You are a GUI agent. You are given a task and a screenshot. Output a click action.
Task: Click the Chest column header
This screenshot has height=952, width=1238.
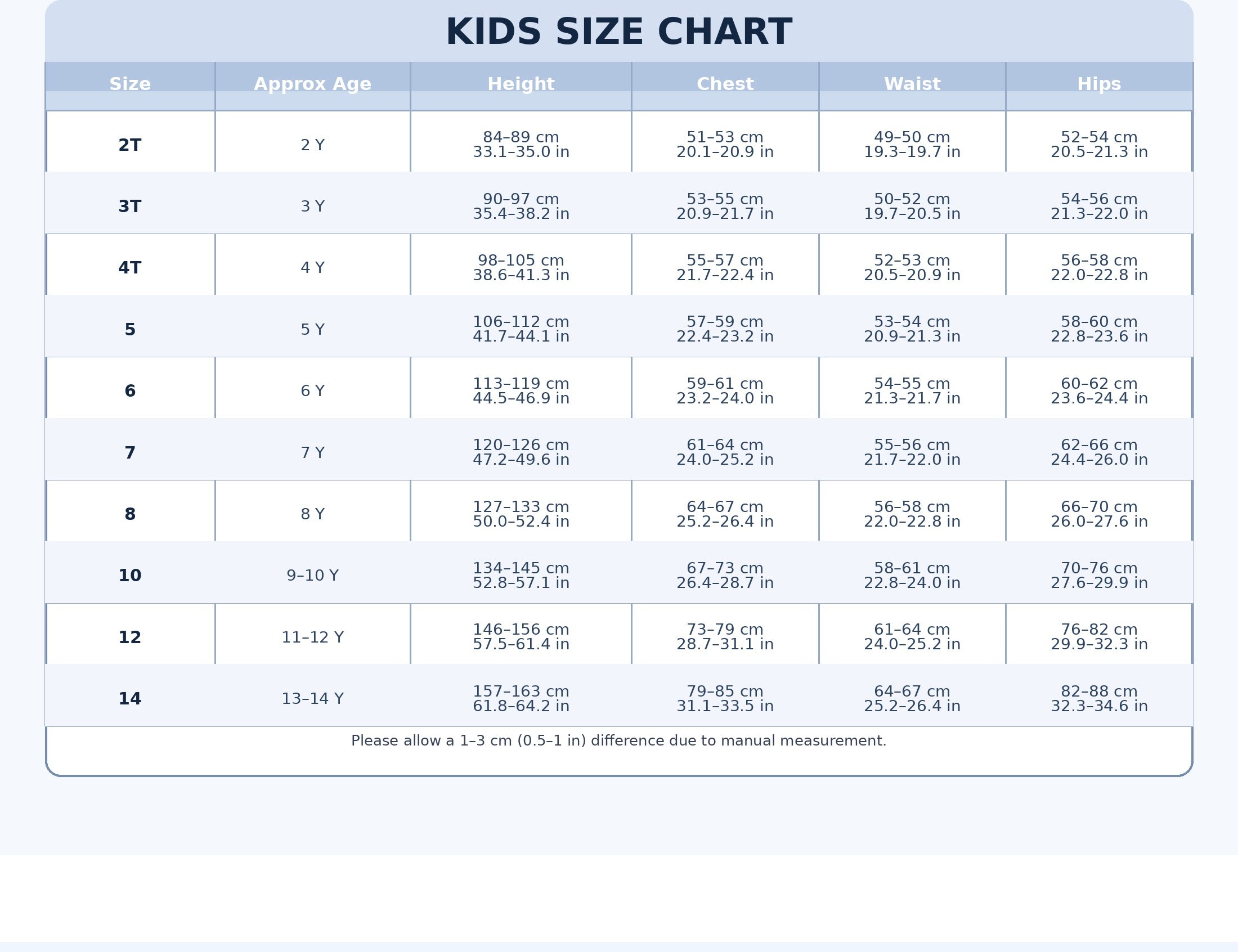pyautogui.click(x=725, y=84)
